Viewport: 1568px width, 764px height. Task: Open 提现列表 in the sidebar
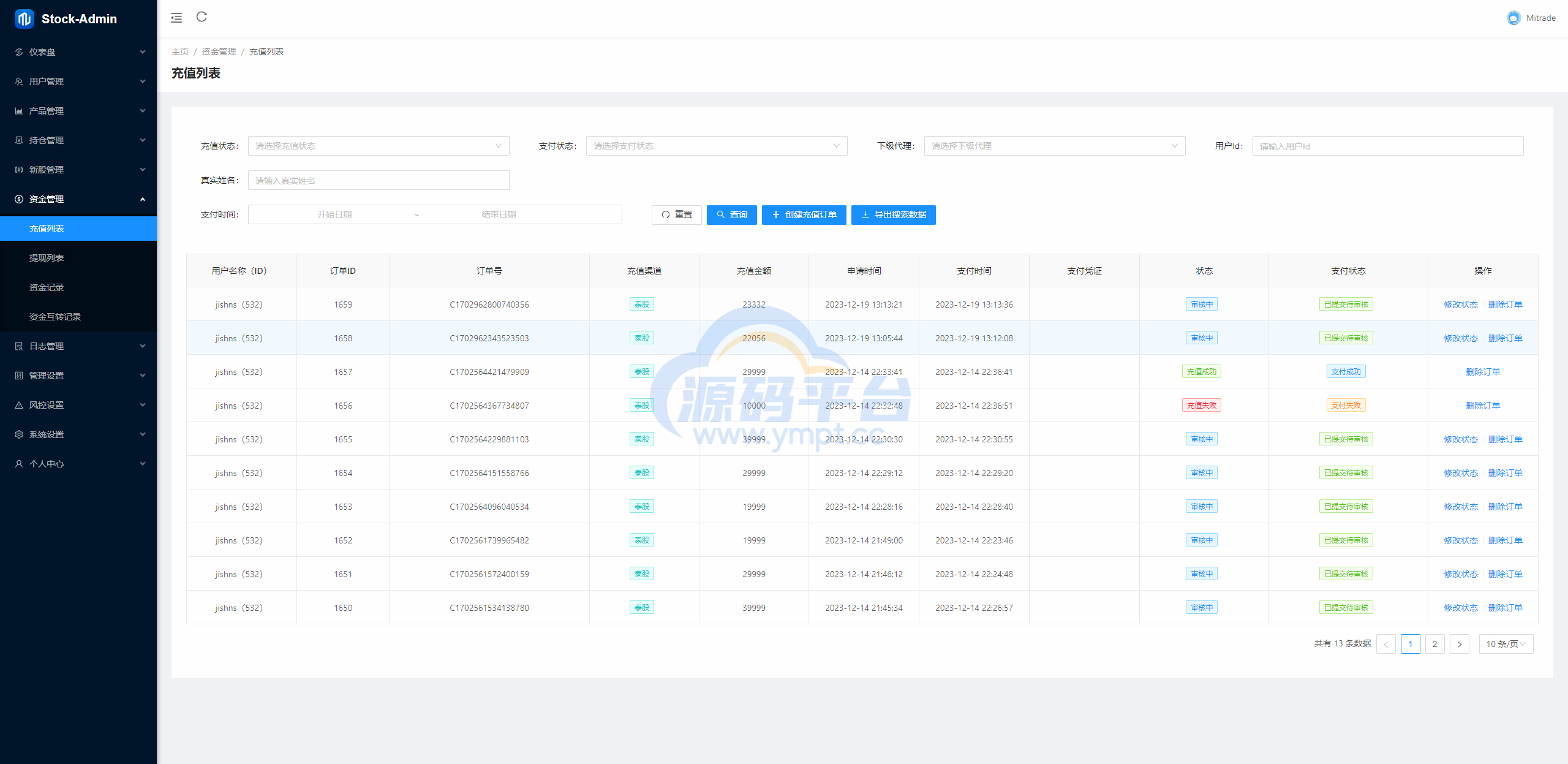point(47,258)
